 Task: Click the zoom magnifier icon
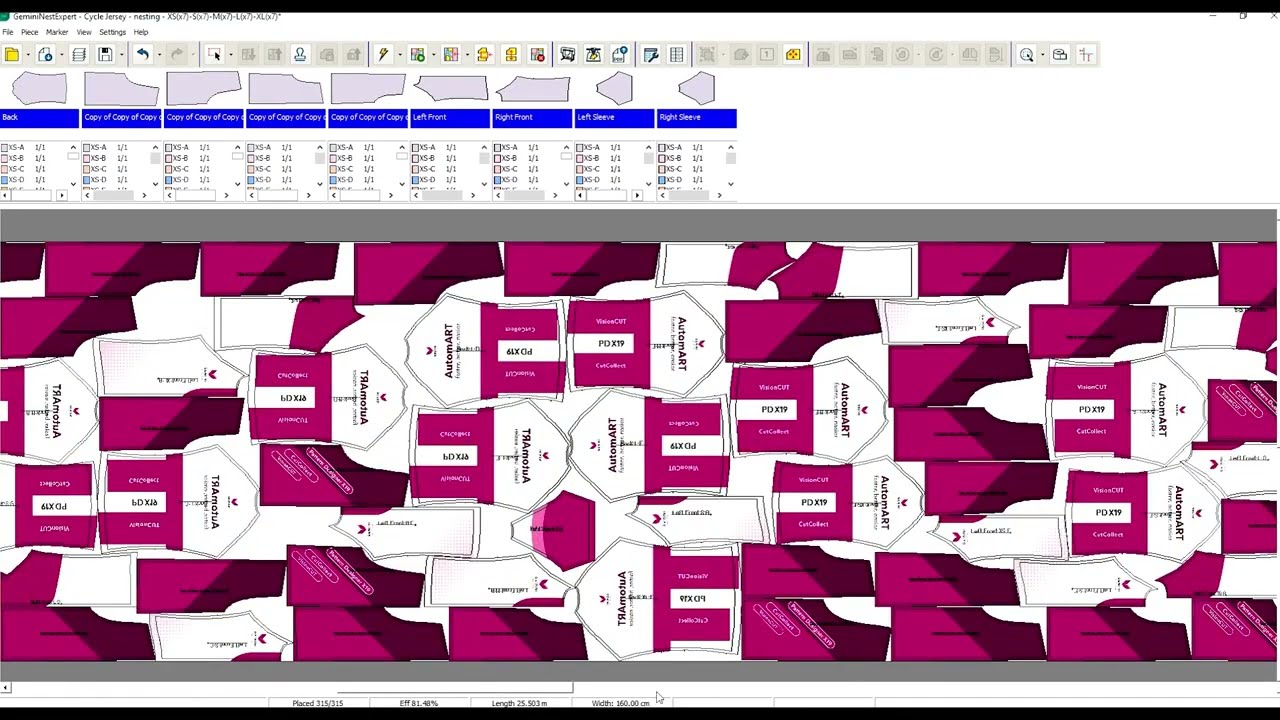(x=1026, y=55)
